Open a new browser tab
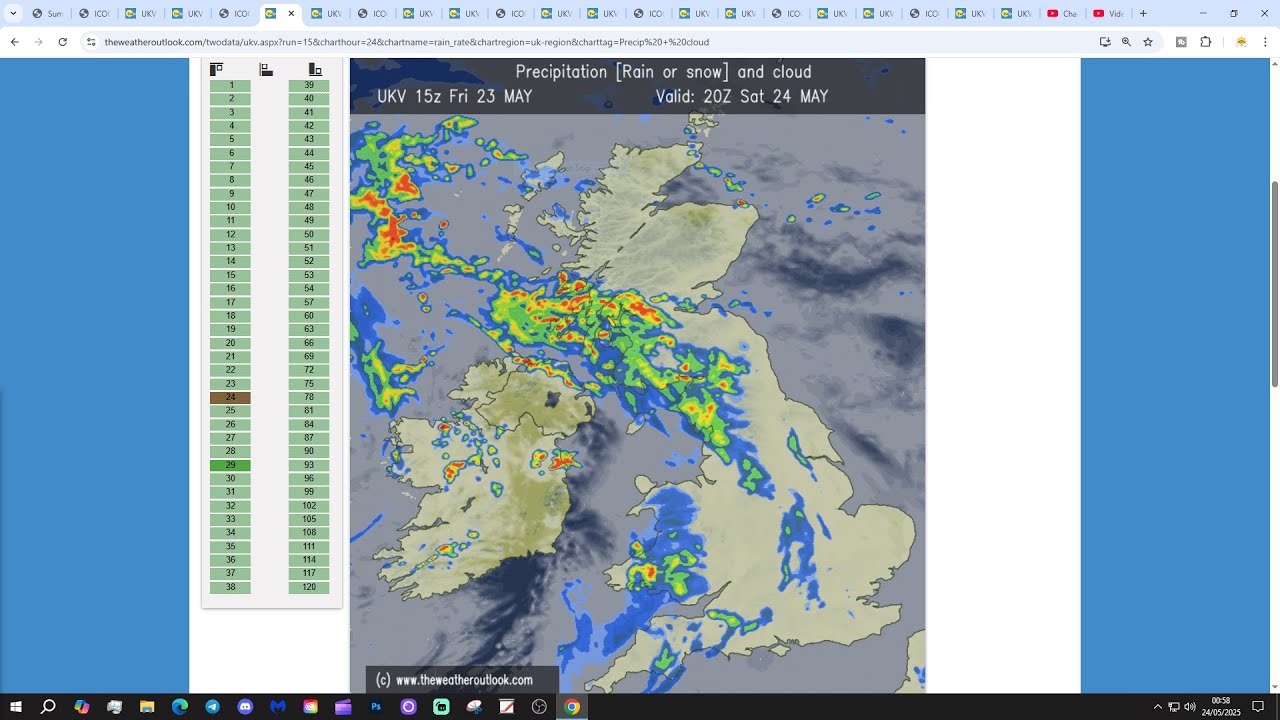Viewport: 1280px width, 720px height. pyautogui.click(x=1143, y=14)
